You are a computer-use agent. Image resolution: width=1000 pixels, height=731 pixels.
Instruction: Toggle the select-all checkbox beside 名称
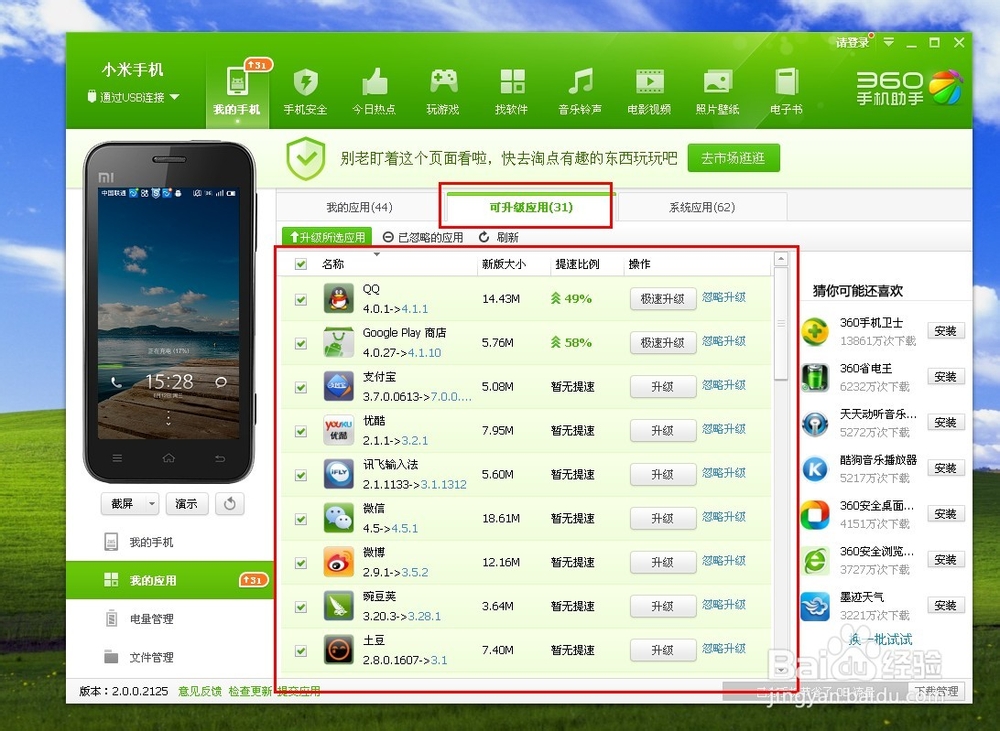tap(301, 264)
